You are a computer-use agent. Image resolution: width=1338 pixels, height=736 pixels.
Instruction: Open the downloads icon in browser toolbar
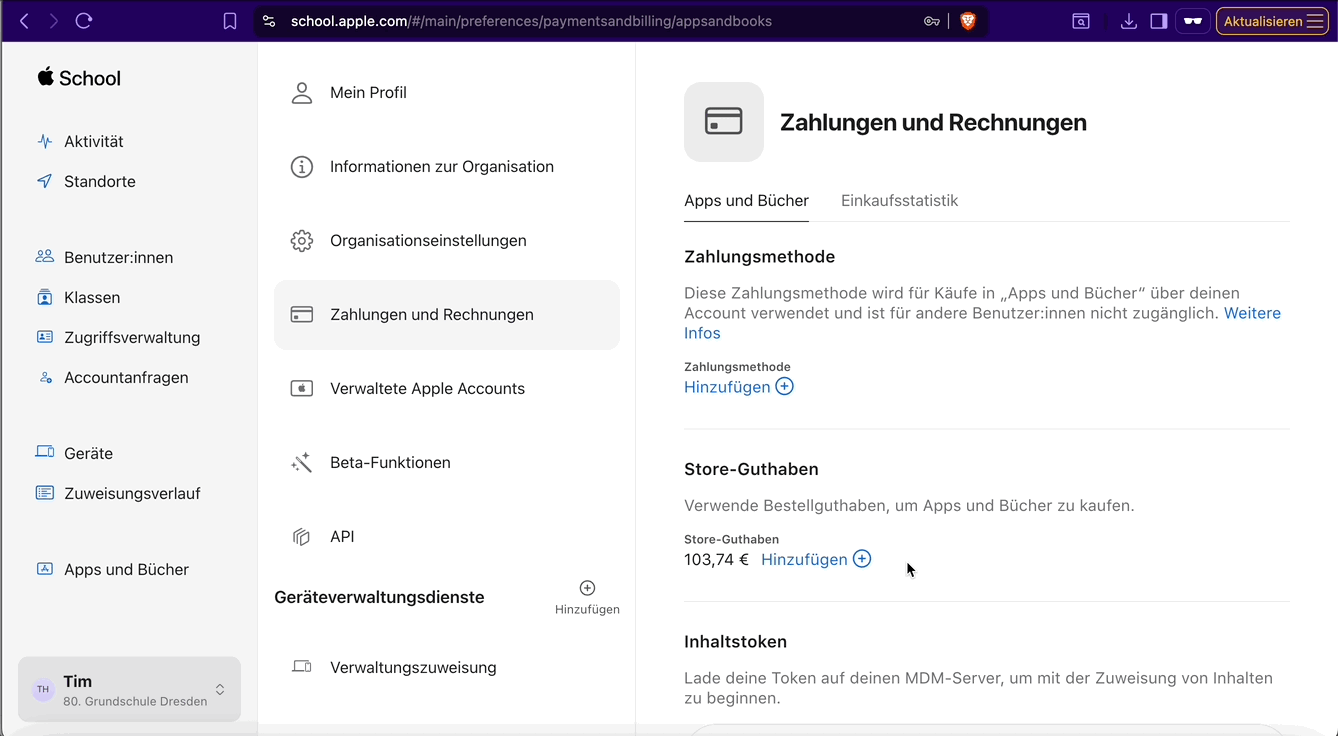click(1129, 21)
